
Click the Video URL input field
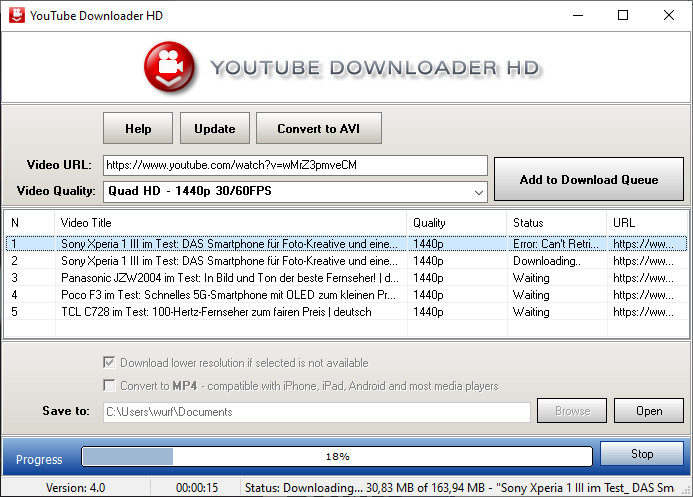click(294, 165)
